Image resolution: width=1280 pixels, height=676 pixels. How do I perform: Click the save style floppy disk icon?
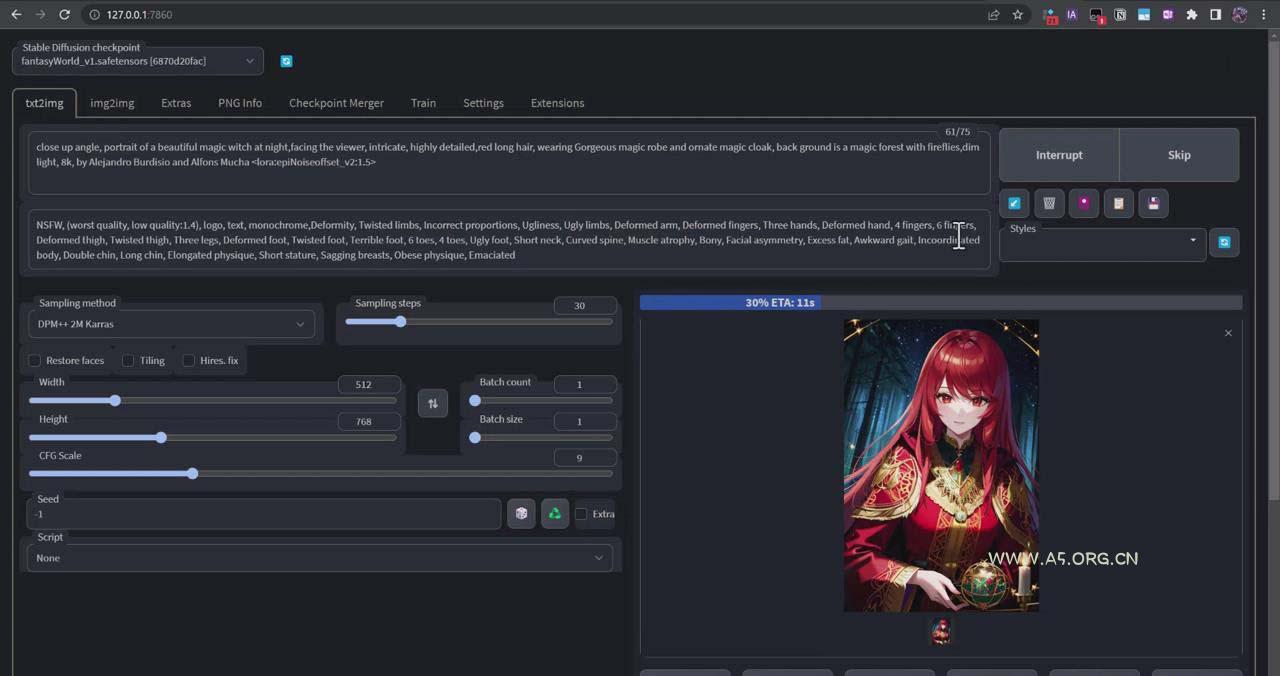(x=1153, y=203)
